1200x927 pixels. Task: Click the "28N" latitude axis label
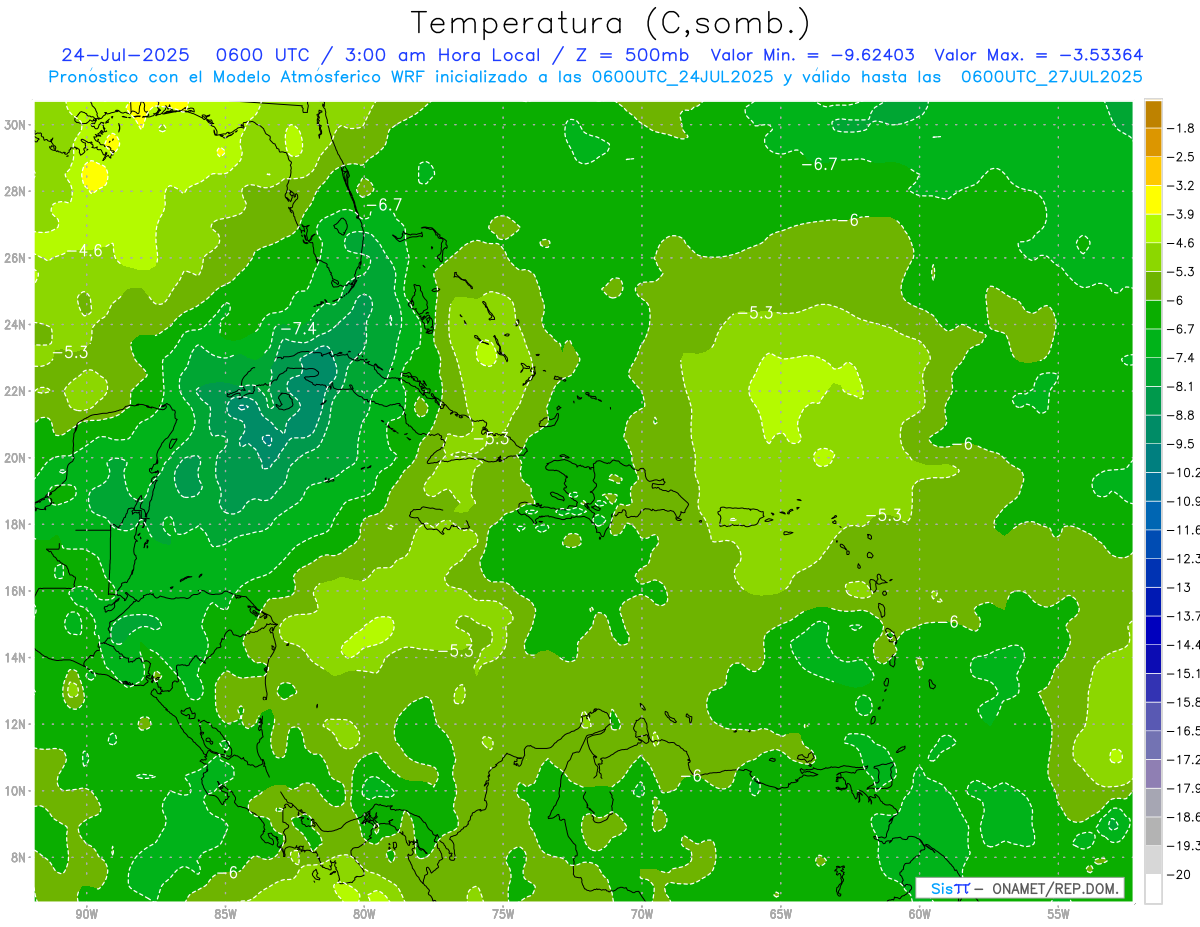pos(15,191)
